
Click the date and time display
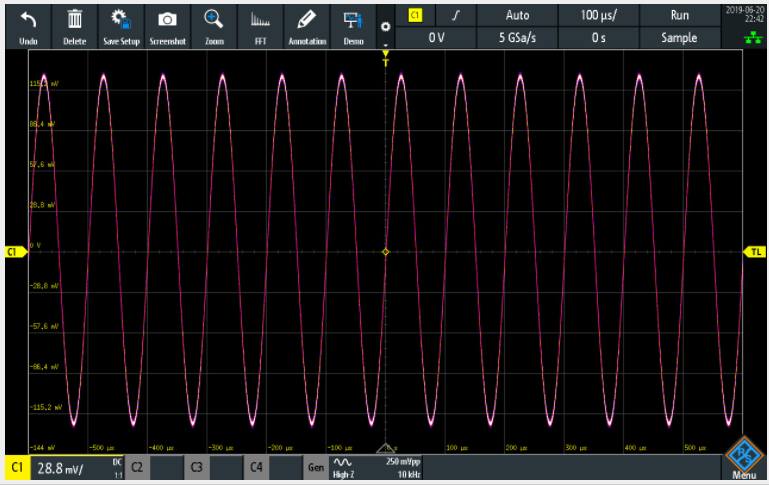744,14
